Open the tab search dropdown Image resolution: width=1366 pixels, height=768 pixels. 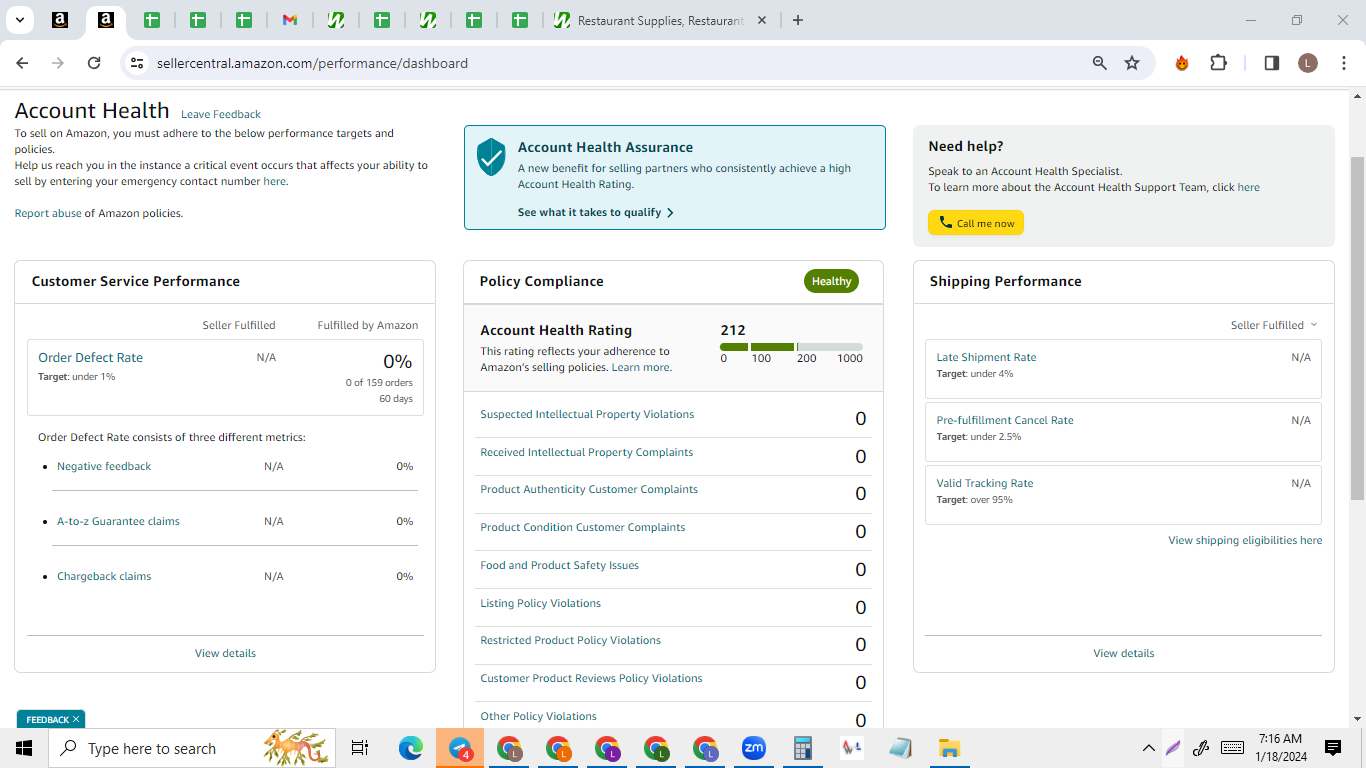[x=19, y=20]
